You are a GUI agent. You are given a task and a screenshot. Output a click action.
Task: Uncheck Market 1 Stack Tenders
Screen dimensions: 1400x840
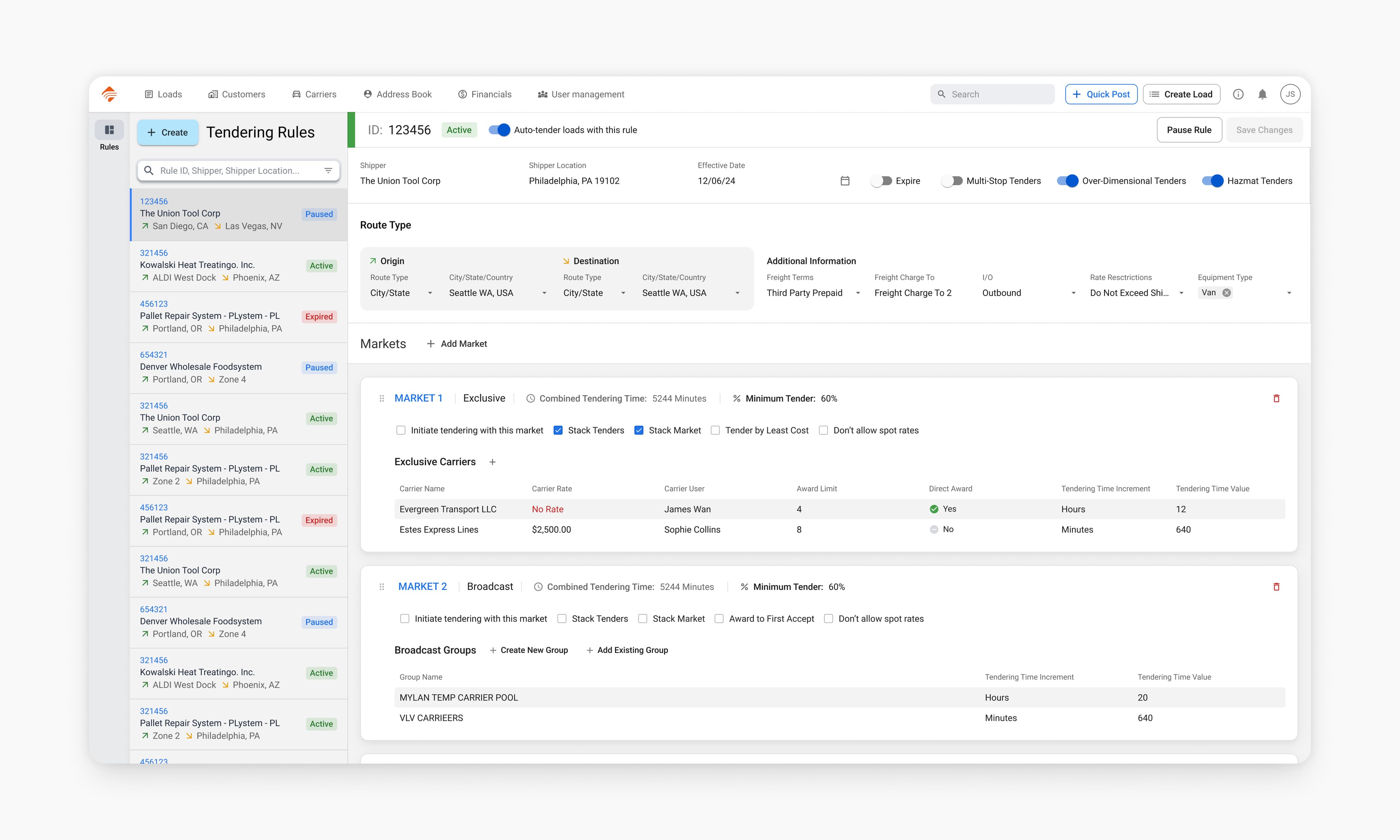[558, 430]
